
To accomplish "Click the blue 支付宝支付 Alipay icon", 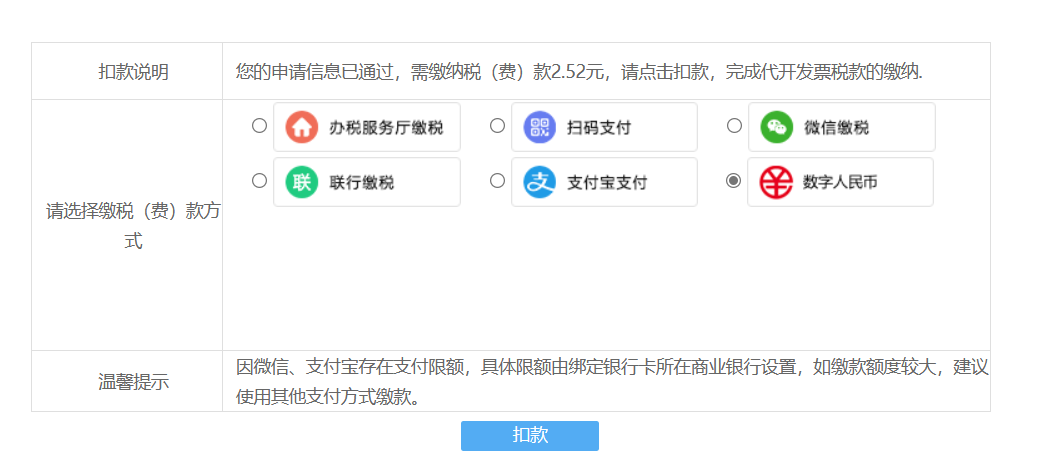I will 540,182.
